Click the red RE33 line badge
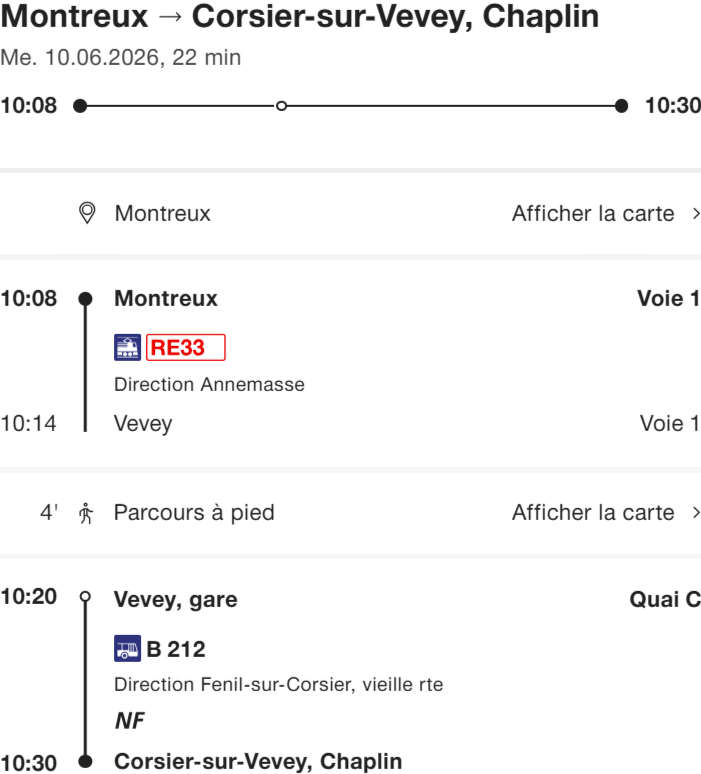The height and width of the screenshot is (774, 701). (x=186, y=348)
